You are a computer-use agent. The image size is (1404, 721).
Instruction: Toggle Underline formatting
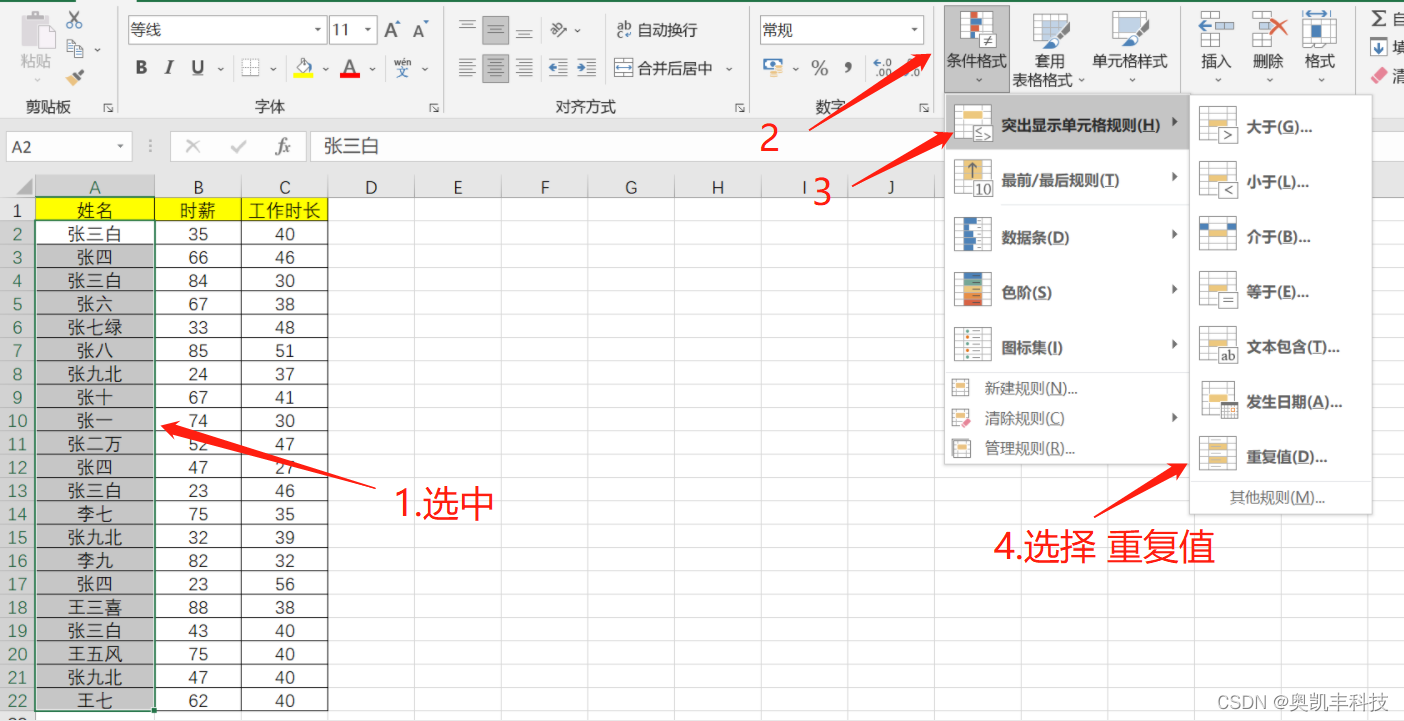197,68
